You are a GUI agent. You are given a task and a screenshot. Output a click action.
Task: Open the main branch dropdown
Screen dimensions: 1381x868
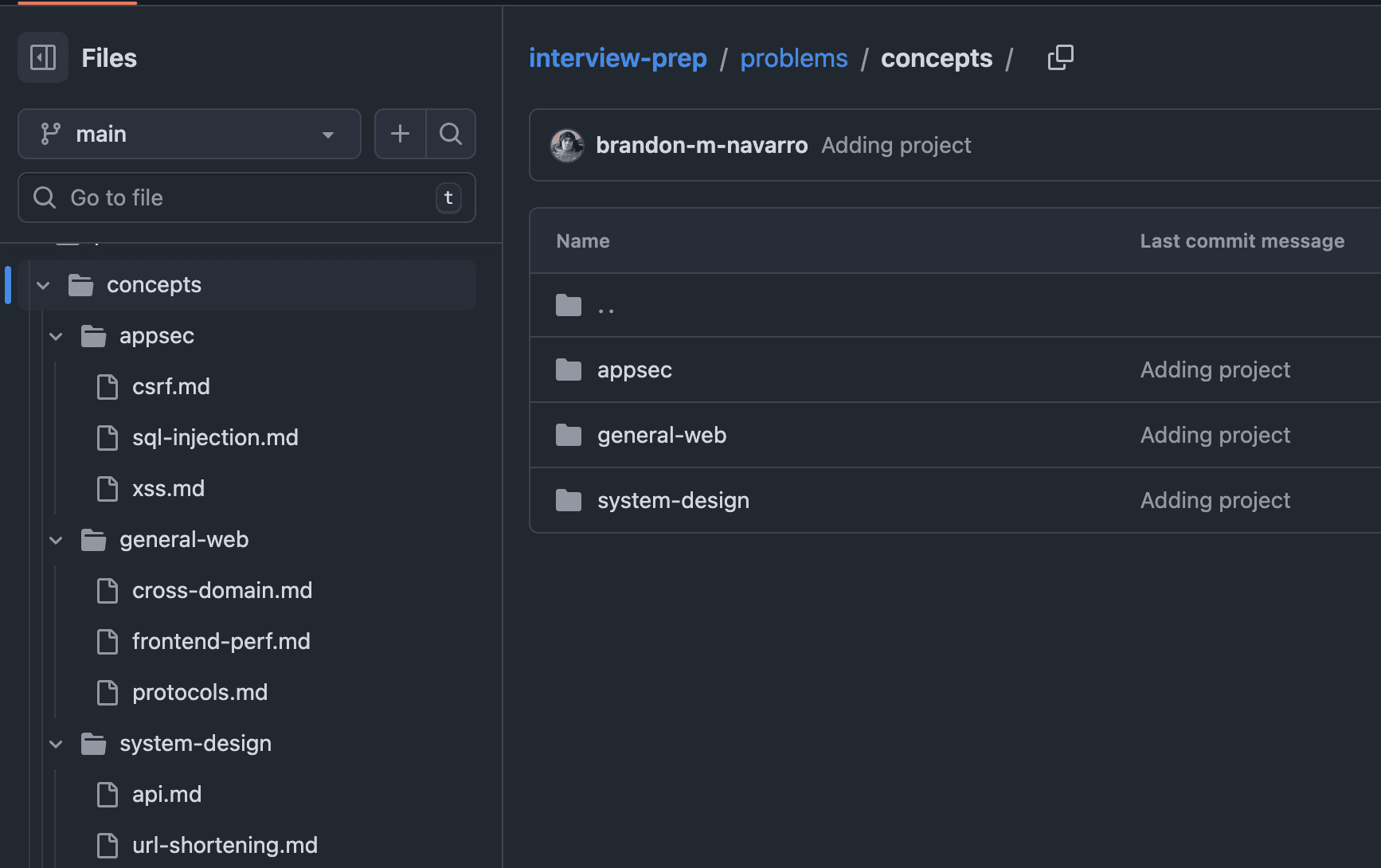[190, 134]
